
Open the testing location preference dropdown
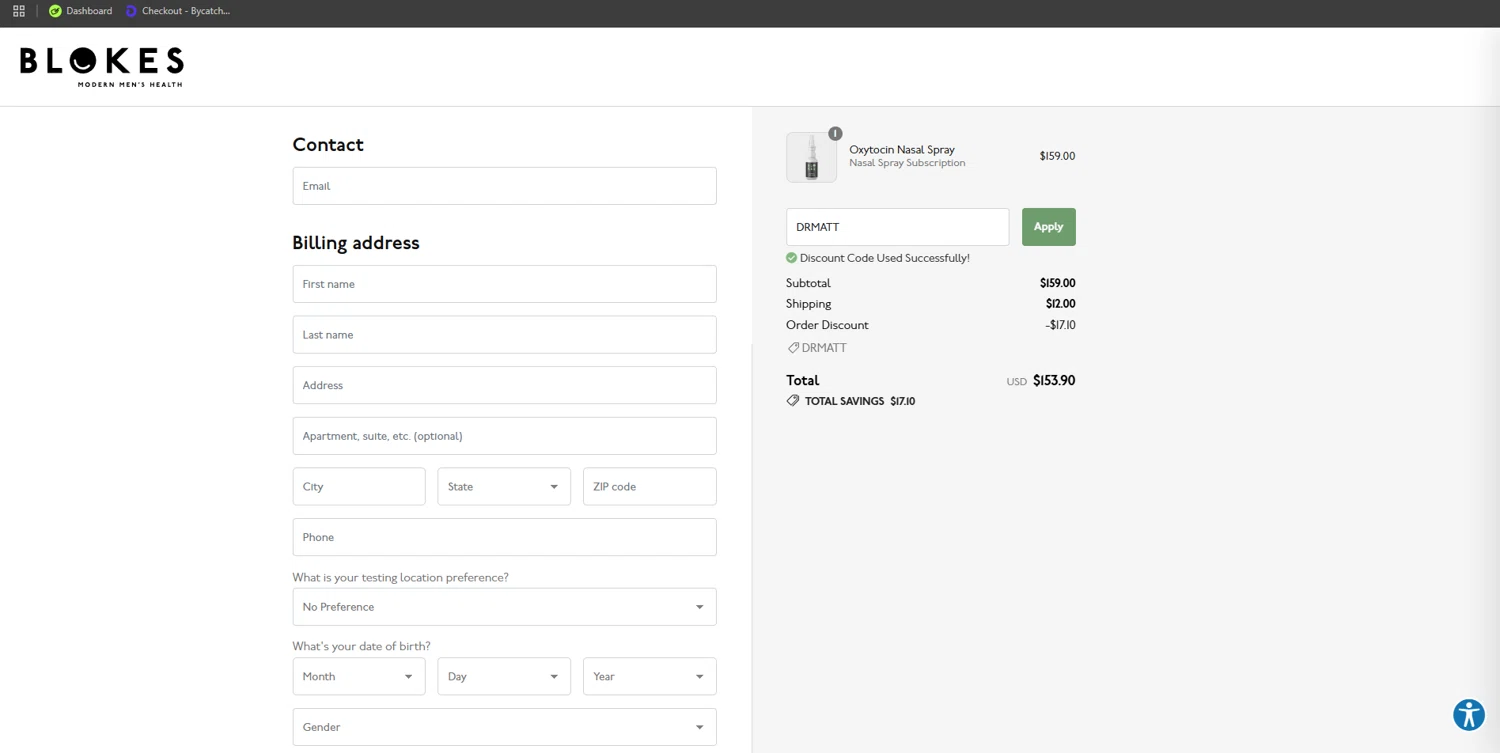tap(504, 607)
